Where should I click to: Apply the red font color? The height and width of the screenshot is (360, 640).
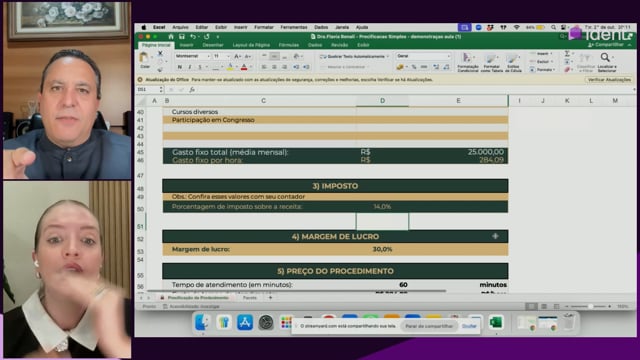tap(244, 67)
